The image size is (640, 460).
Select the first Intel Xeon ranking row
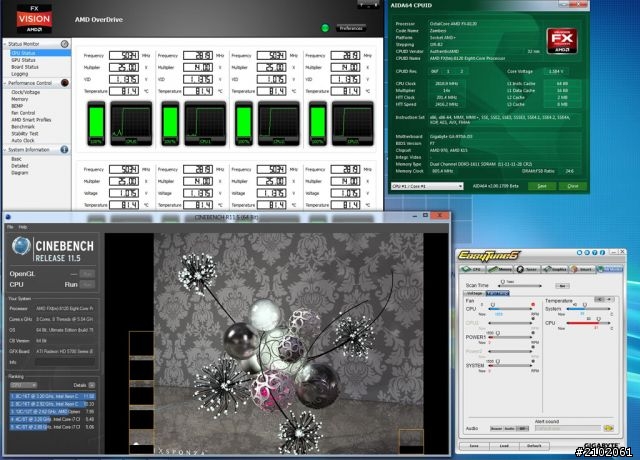coord(52,396)
